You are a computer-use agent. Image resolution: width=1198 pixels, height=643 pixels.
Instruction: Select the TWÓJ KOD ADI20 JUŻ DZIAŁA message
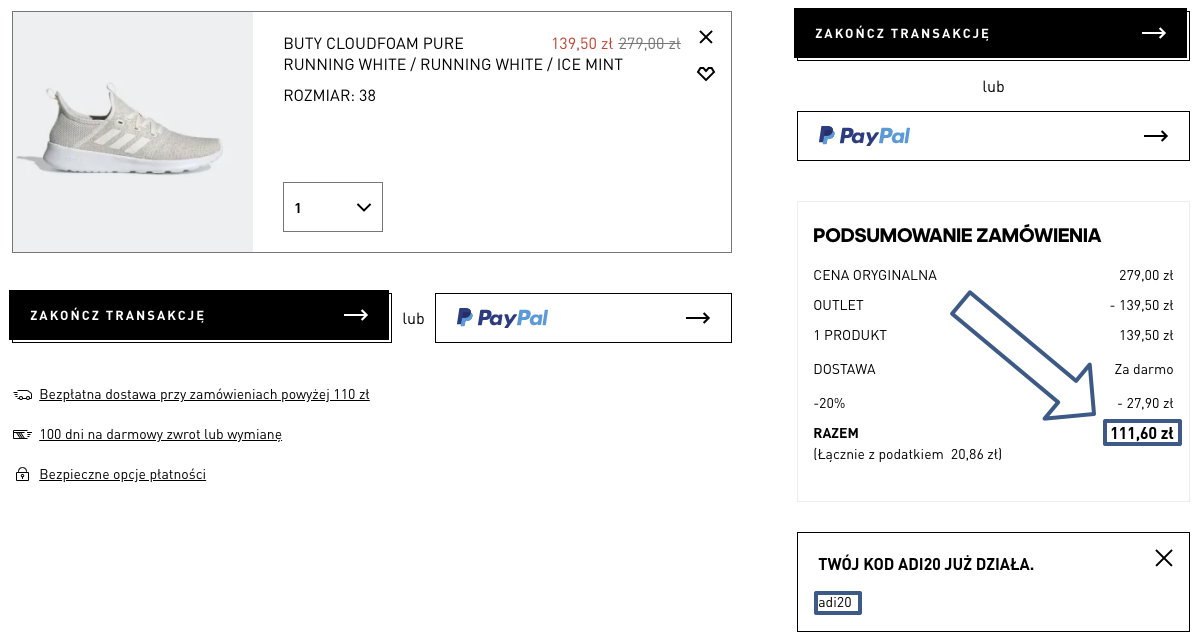(x=926, y=564)
